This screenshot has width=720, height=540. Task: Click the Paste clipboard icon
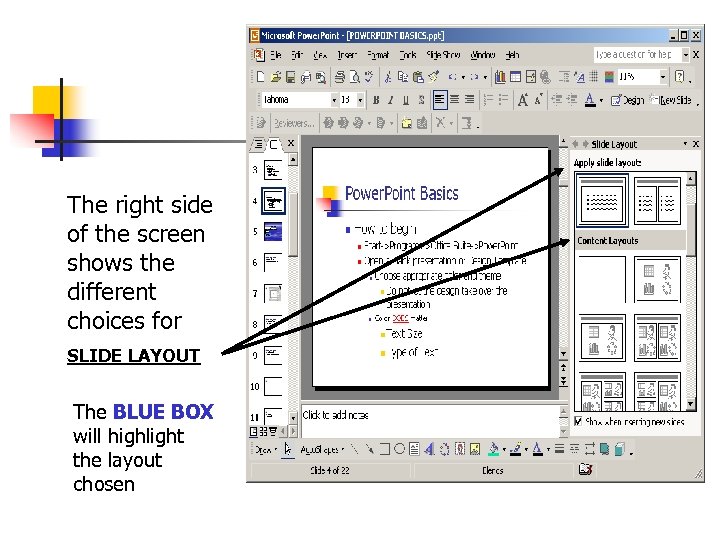[418, 77]
